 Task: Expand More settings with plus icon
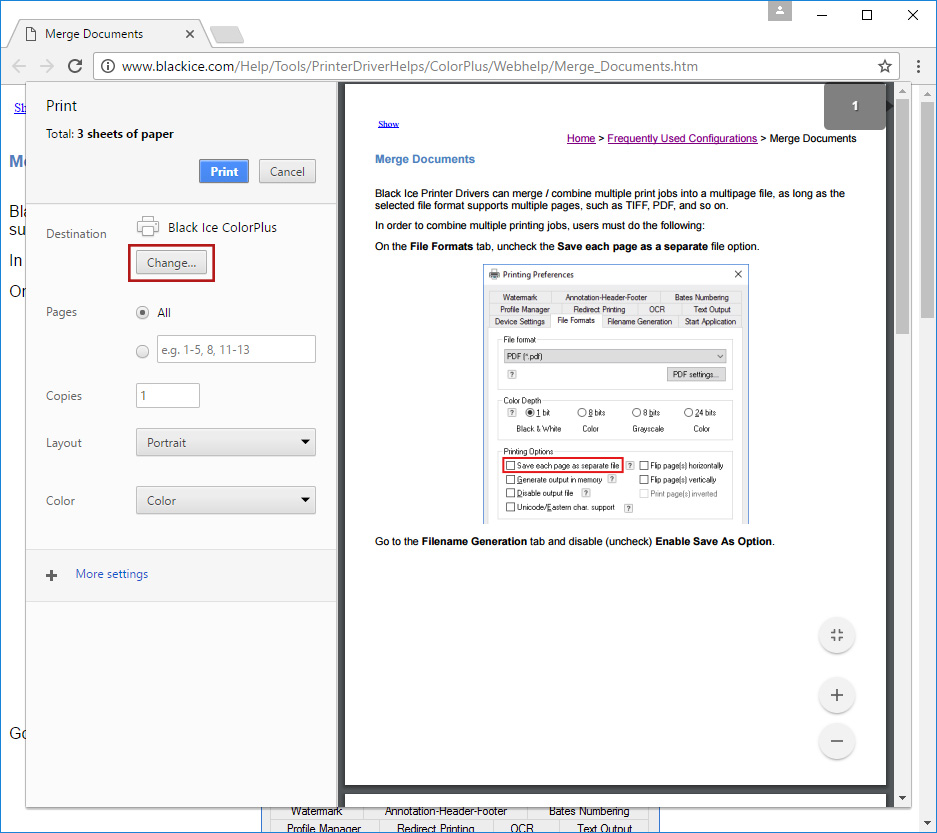(x=52, y=575)
